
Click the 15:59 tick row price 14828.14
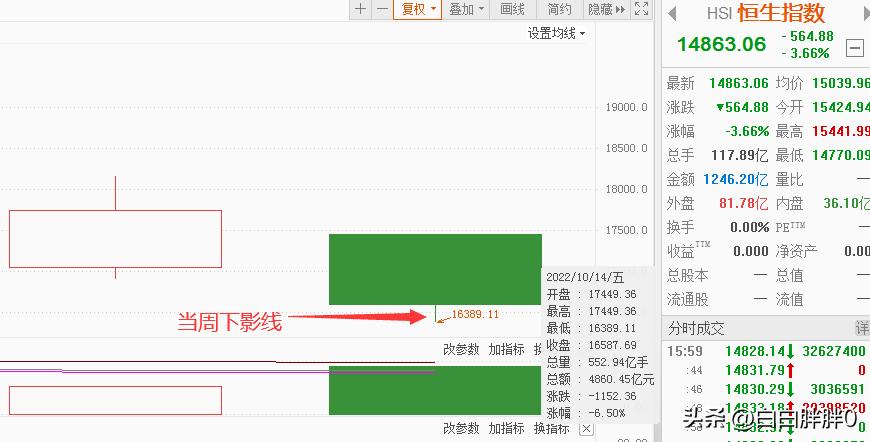coord(755,351)
